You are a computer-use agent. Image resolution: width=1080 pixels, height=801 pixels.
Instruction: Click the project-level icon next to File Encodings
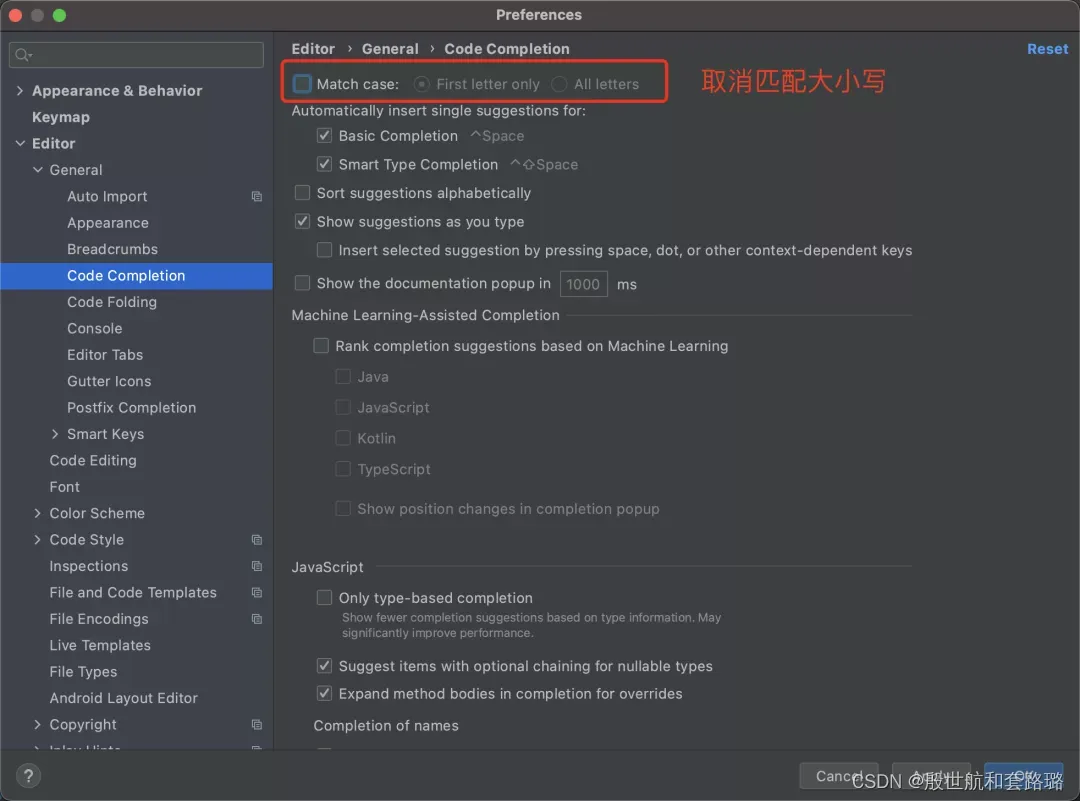click(256, 618)
